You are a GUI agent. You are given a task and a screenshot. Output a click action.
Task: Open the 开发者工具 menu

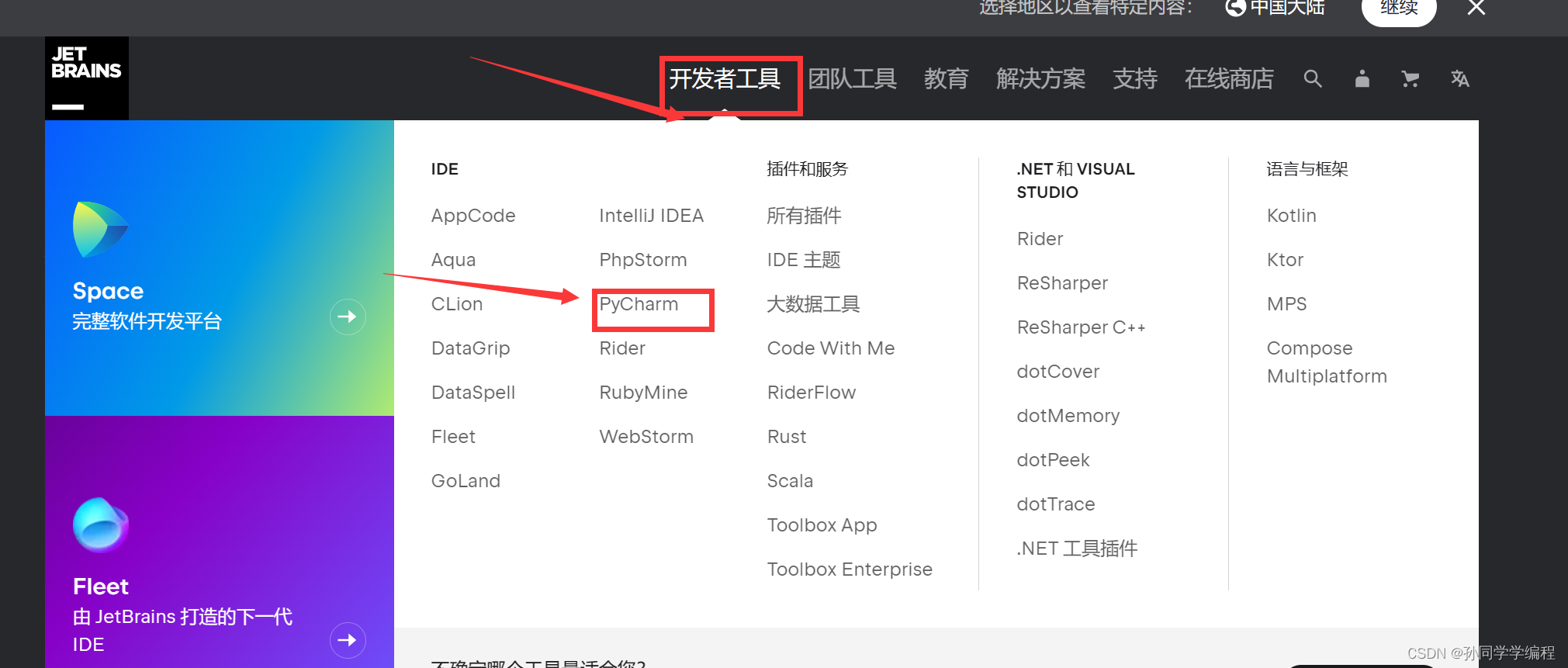click(725, 78)
